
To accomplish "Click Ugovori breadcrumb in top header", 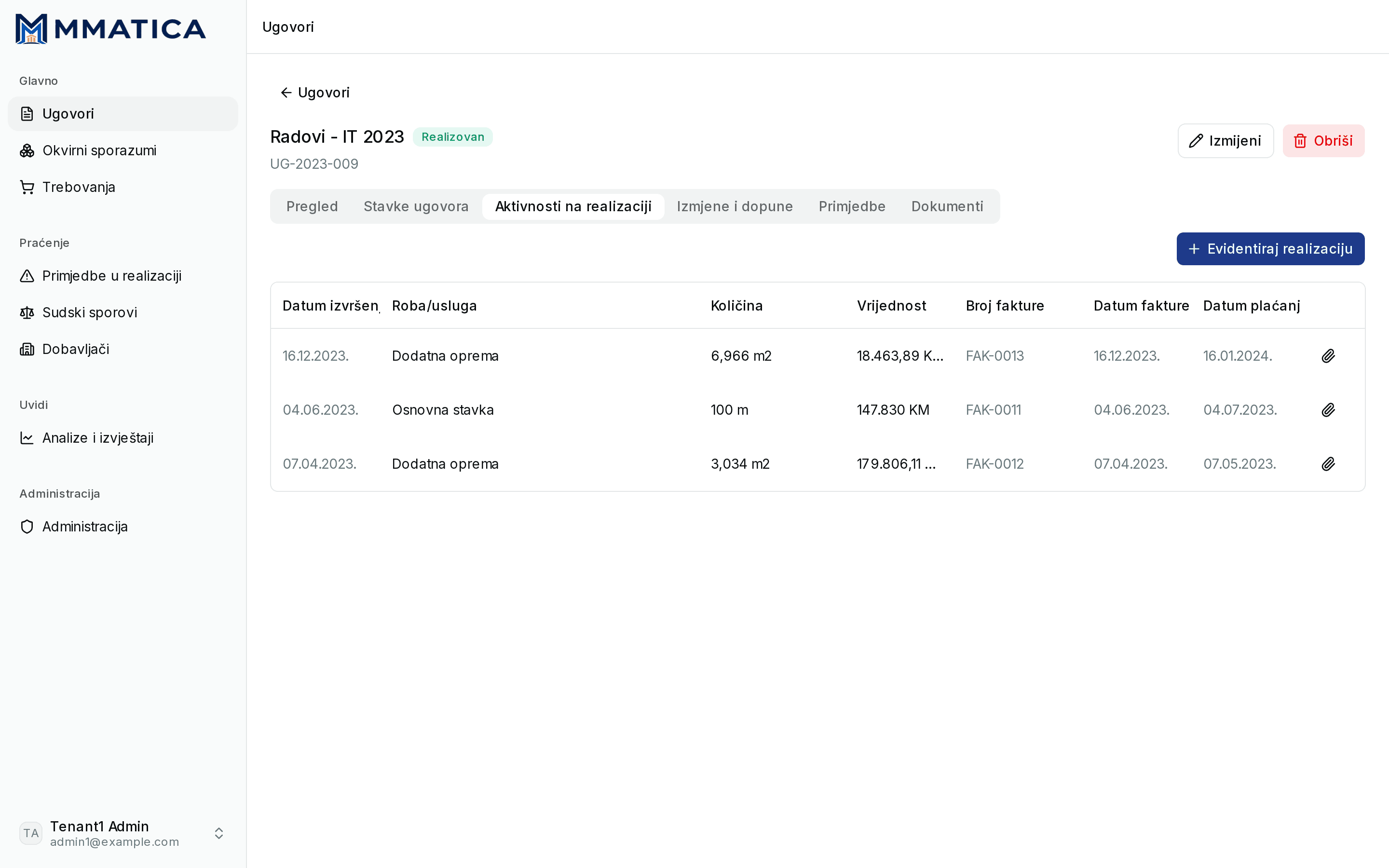I will pyautogui.click(x=287, y=27).
